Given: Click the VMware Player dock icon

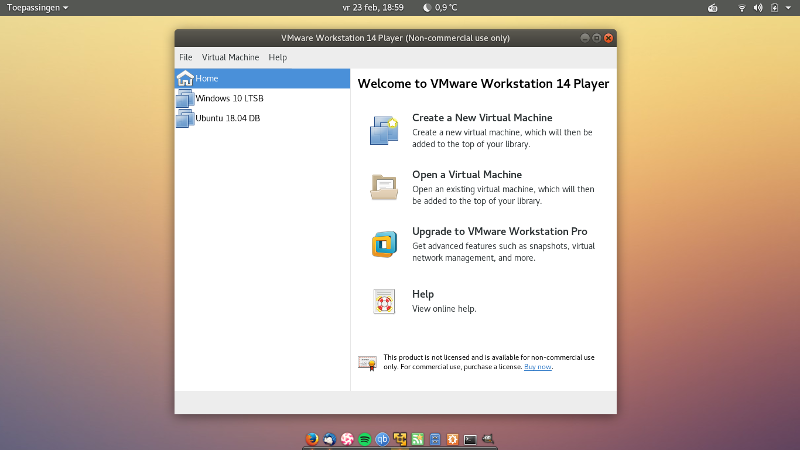Looking at the screenshot, I should point(400,439).
